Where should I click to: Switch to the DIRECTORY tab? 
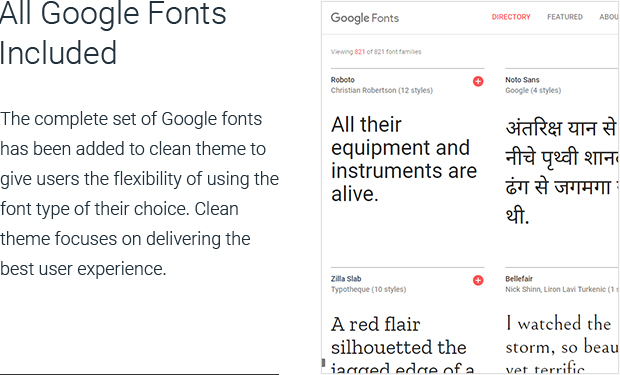point(511,17)
